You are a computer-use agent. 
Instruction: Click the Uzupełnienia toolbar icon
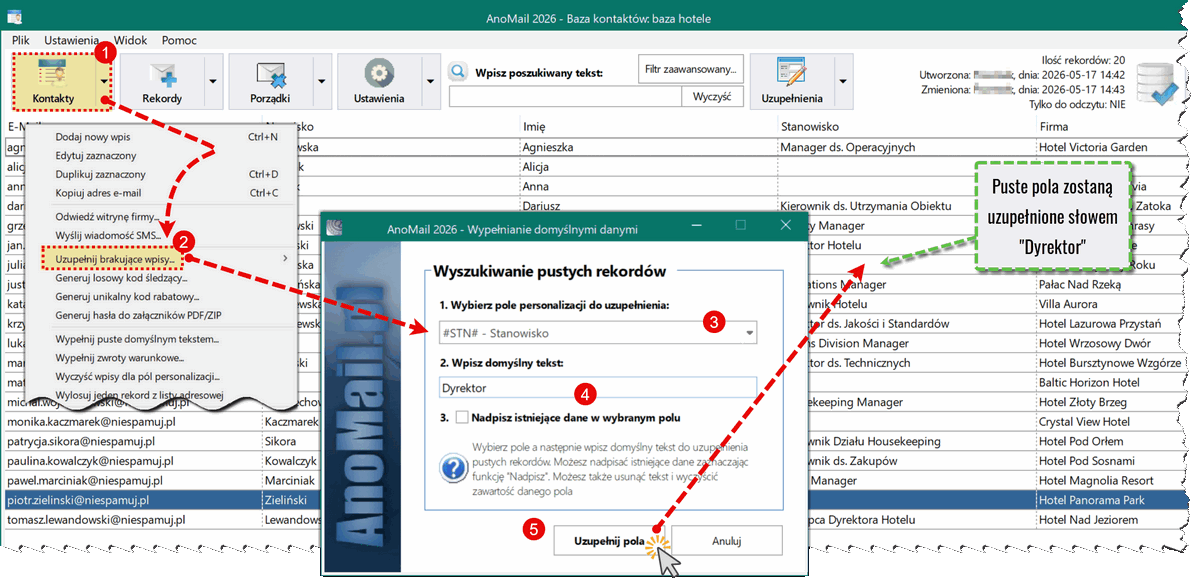click(x=792, y=73)
